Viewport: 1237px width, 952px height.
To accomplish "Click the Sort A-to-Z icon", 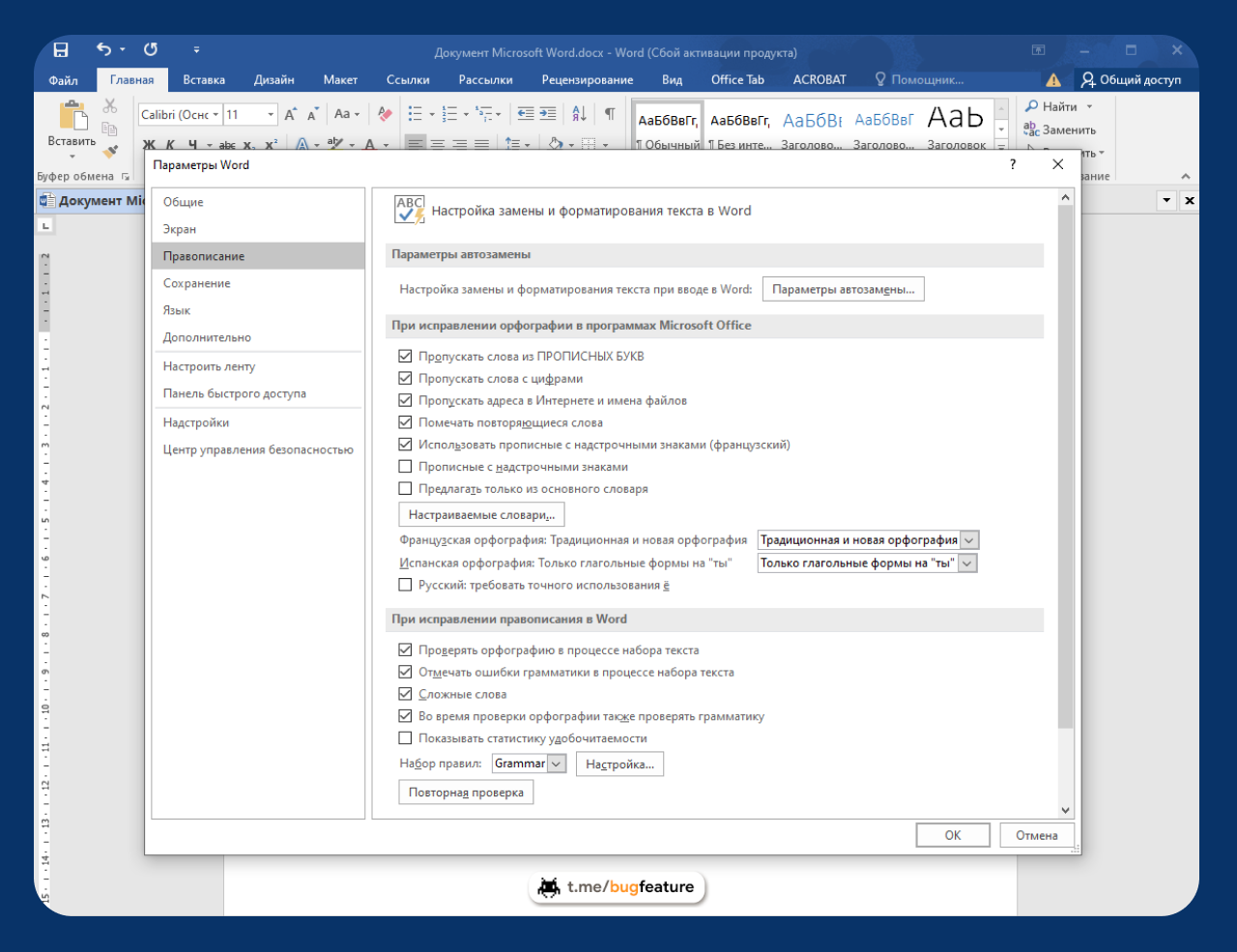I will pos(579,114).
